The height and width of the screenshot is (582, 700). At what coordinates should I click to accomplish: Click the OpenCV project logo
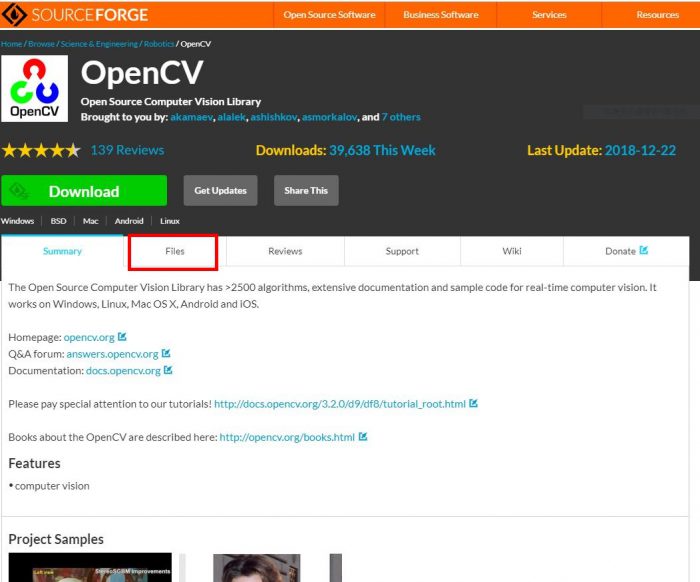tap(35, 88)
